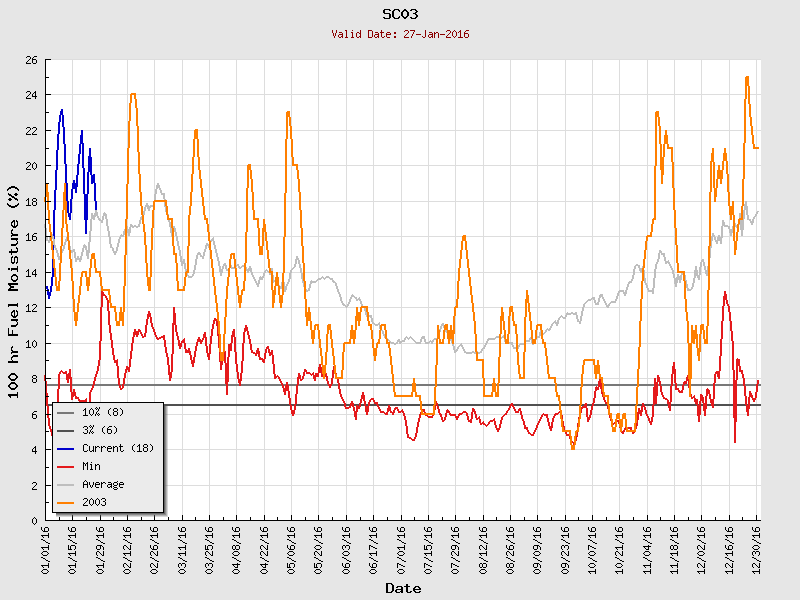Click the 14 value on y-axis
This screenshot has width=800, height=600.
(x=31, y=273)
